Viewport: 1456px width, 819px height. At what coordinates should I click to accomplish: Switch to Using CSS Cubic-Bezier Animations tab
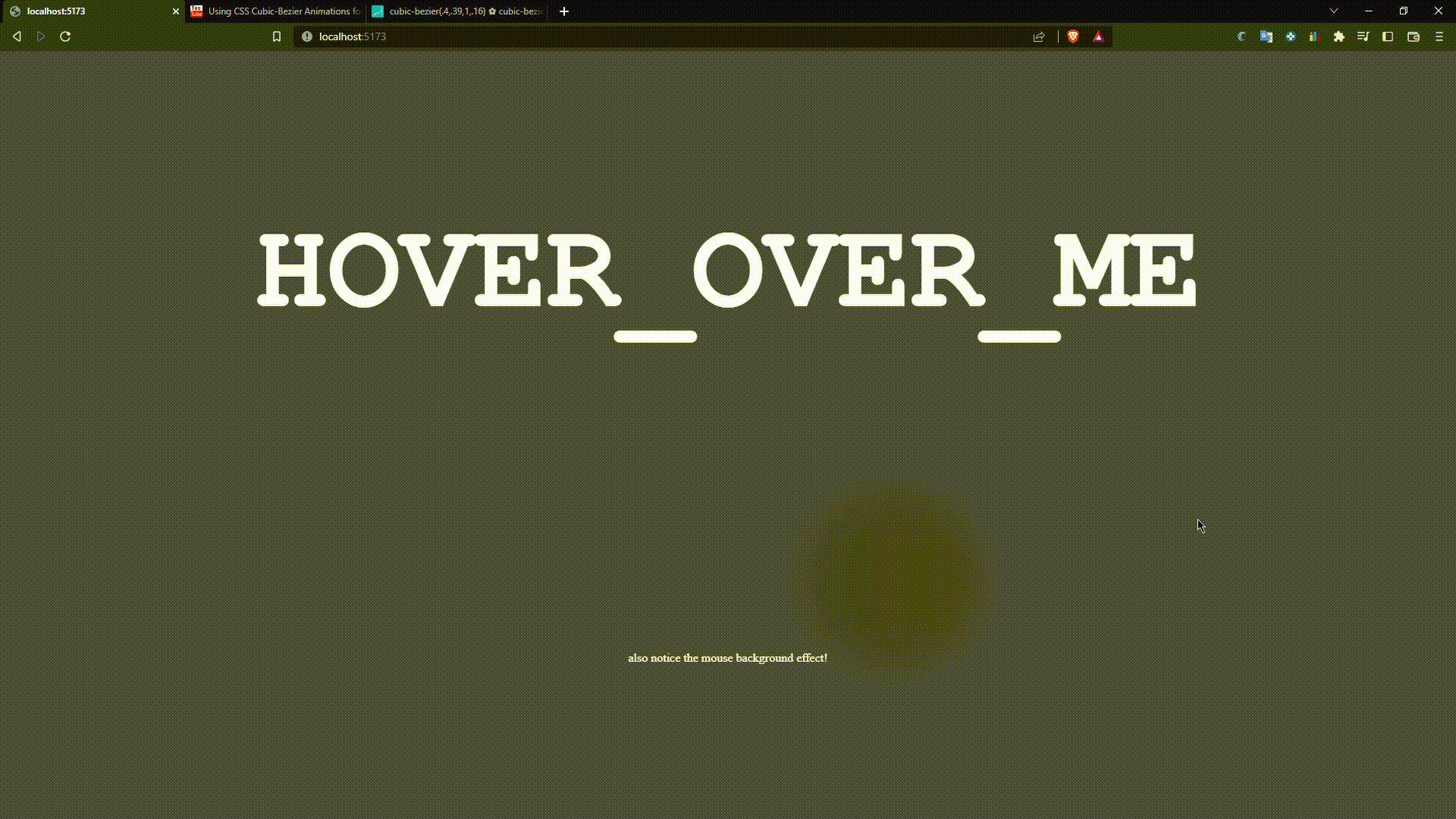276,11
